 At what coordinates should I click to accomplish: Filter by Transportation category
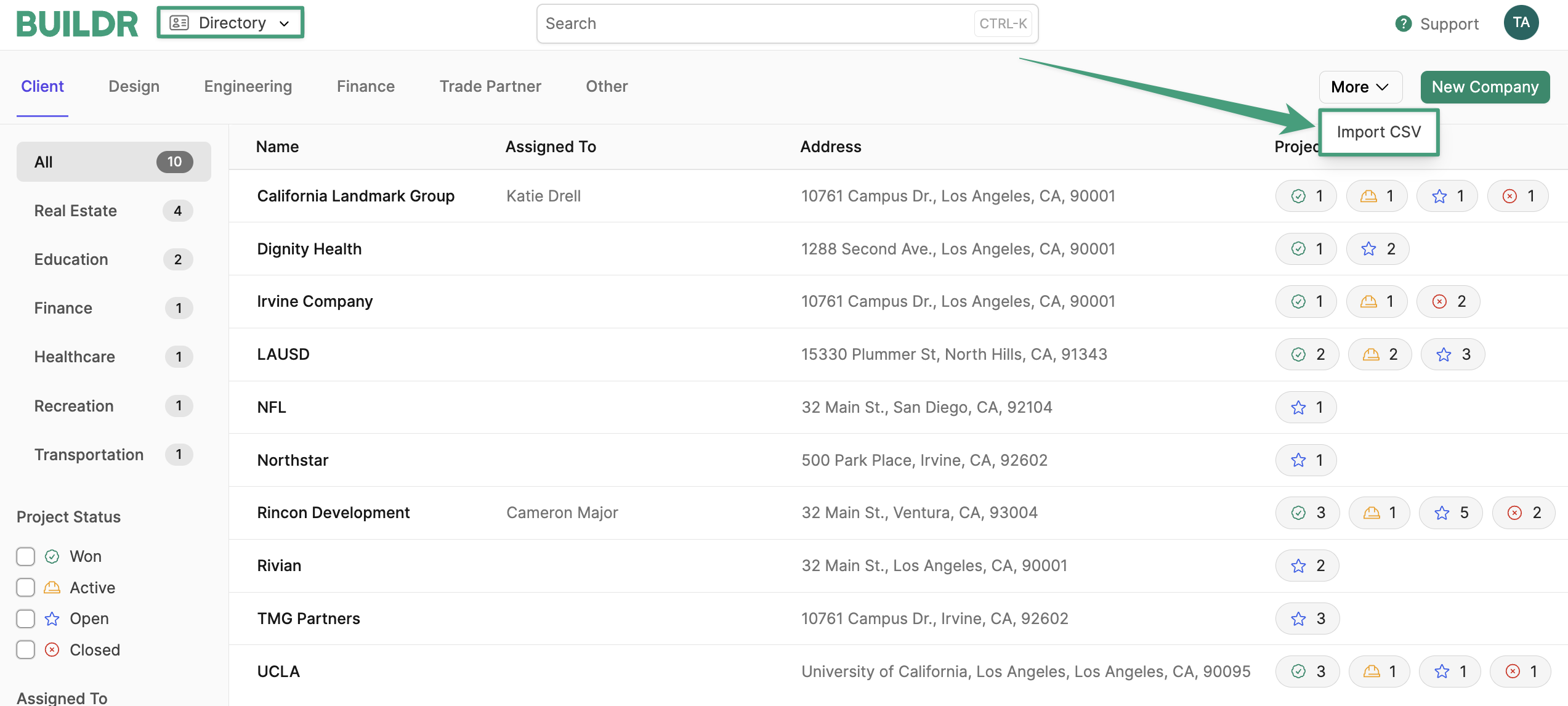[114, 455]
